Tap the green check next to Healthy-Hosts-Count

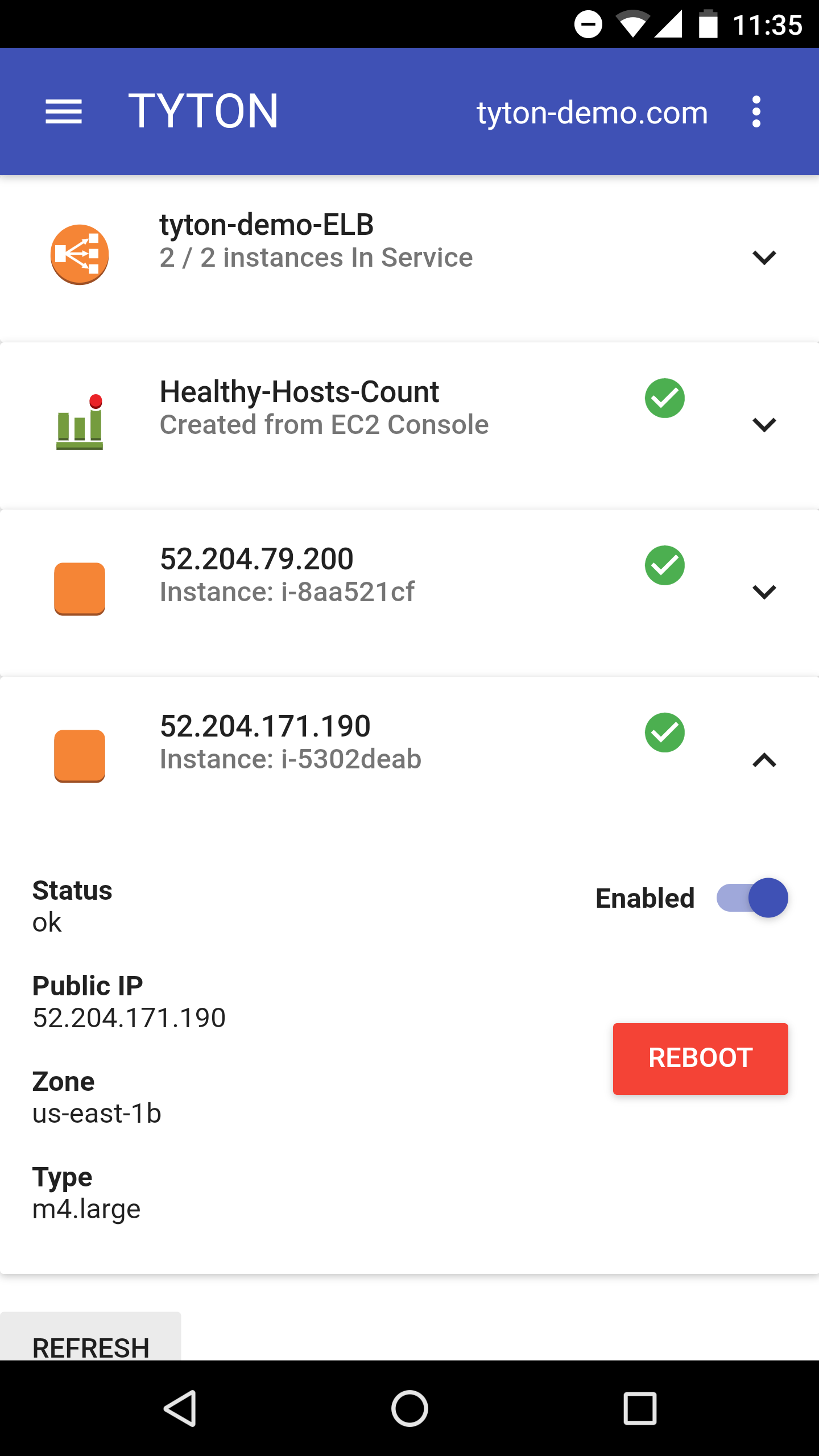tap(664, 398)
